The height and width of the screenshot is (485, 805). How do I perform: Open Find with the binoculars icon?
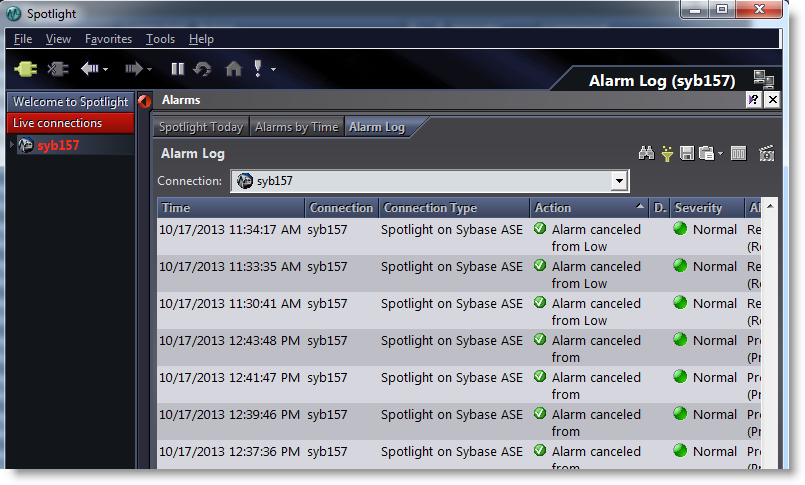pos(646,153)
